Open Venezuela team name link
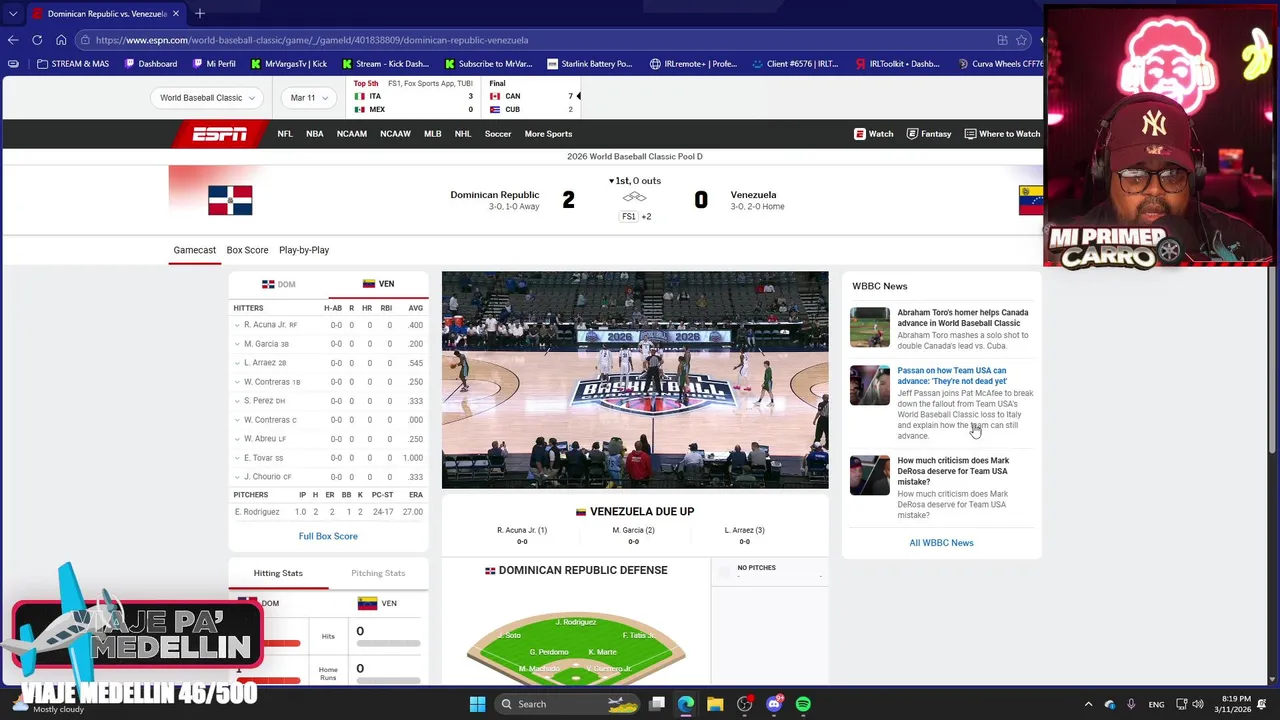1280x720 pixels. point(753,195)
